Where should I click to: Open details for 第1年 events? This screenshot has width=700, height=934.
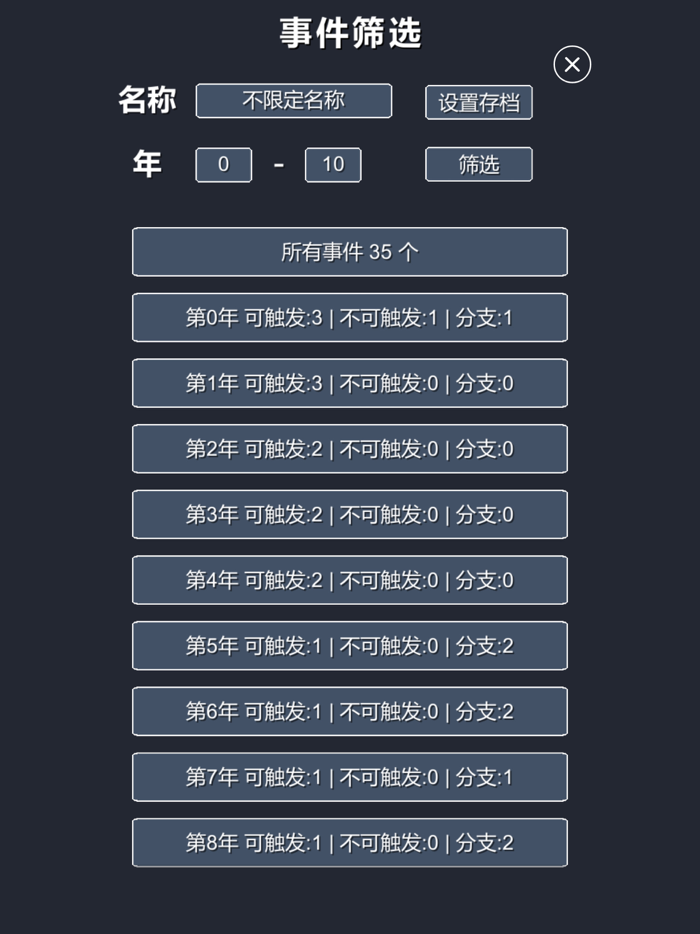coord(349,383)
